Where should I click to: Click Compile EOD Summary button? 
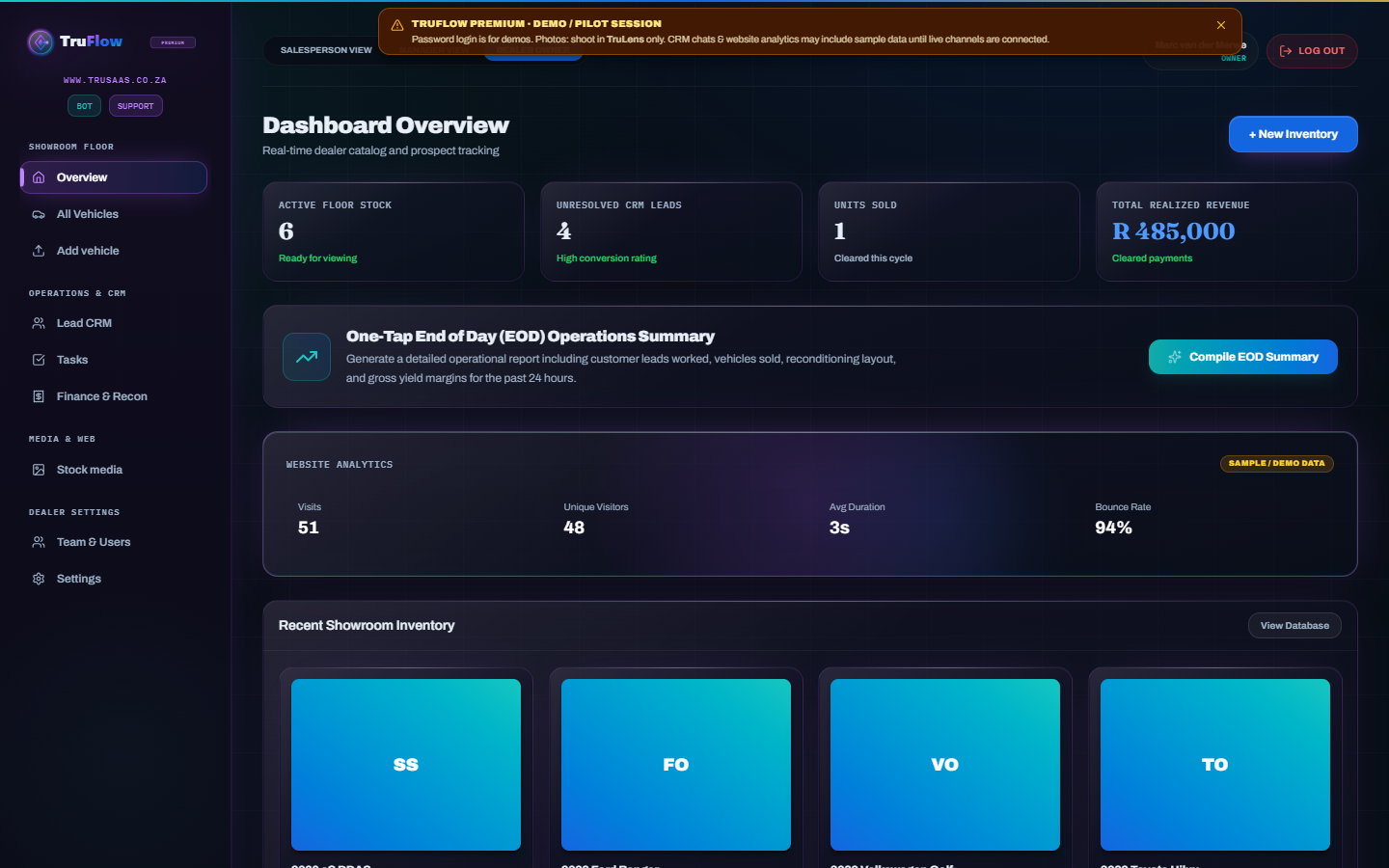tap(1242, 357)
